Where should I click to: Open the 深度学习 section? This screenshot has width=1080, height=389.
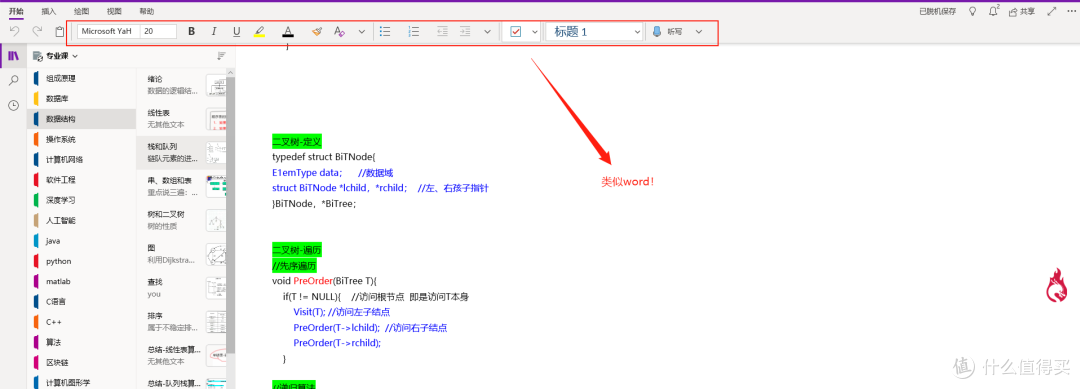coord(81,200)
